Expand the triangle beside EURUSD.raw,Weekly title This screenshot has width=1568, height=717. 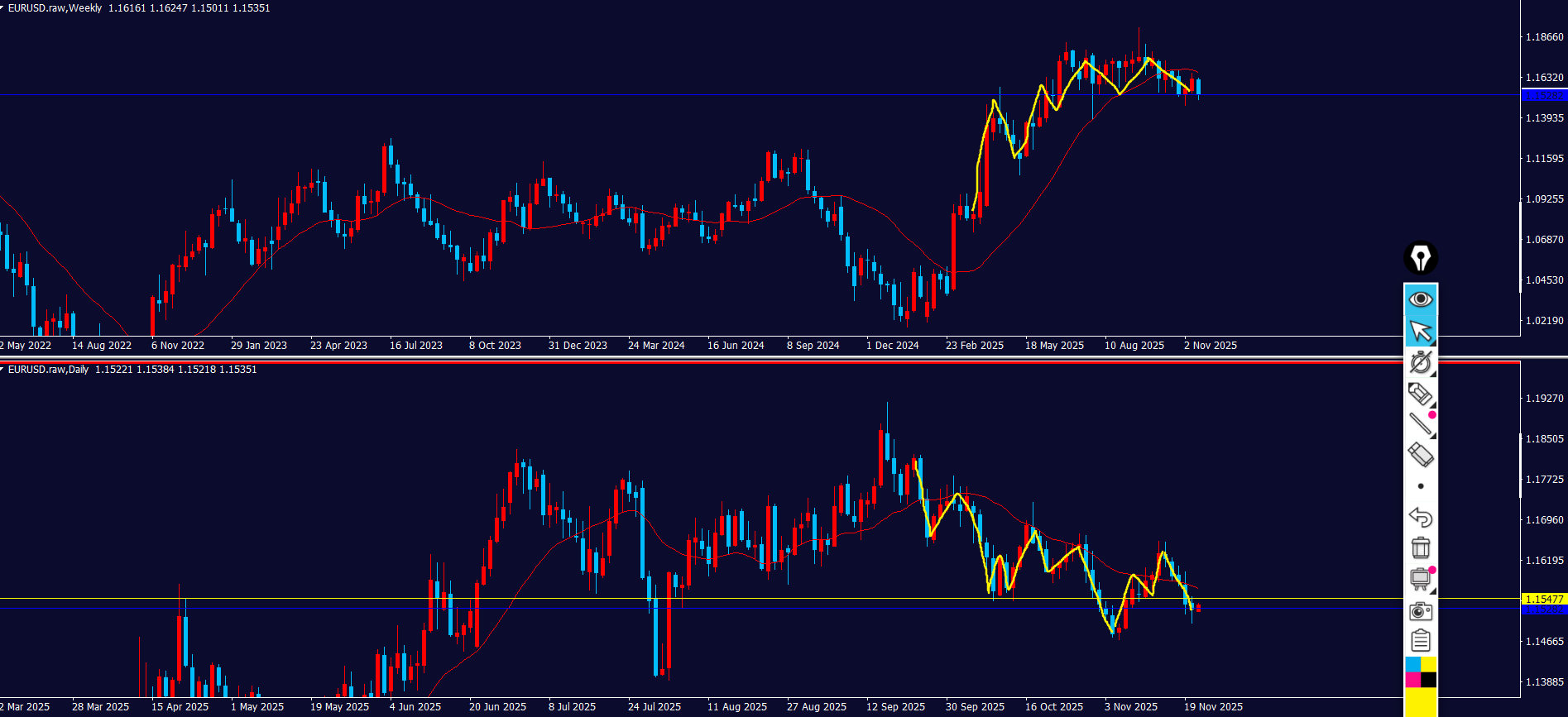[2, 7]
